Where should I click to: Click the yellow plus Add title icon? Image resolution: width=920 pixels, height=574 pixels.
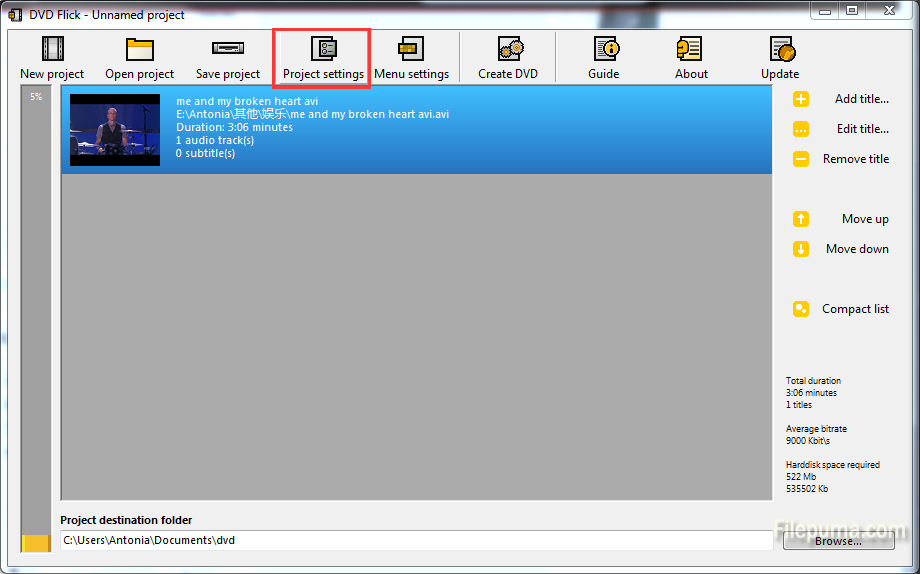click(801, 99)
